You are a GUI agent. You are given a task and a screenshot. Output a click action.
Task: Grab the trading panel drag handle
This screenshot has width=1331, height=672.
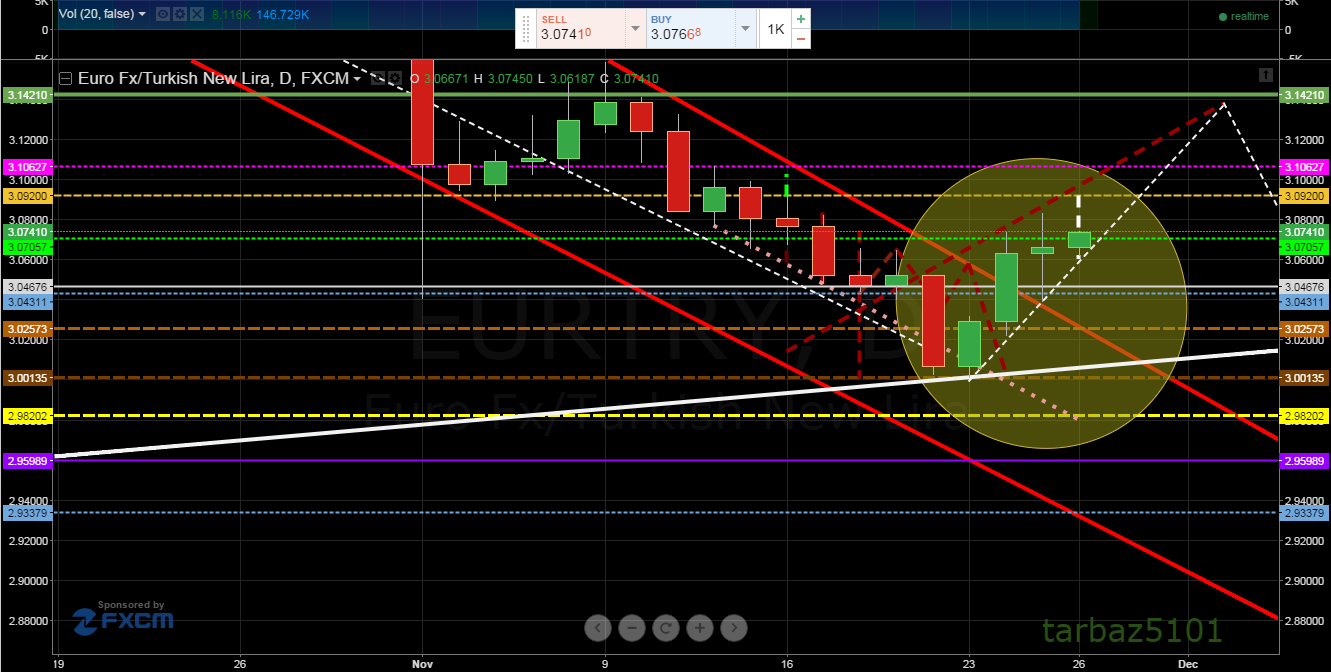526,29
